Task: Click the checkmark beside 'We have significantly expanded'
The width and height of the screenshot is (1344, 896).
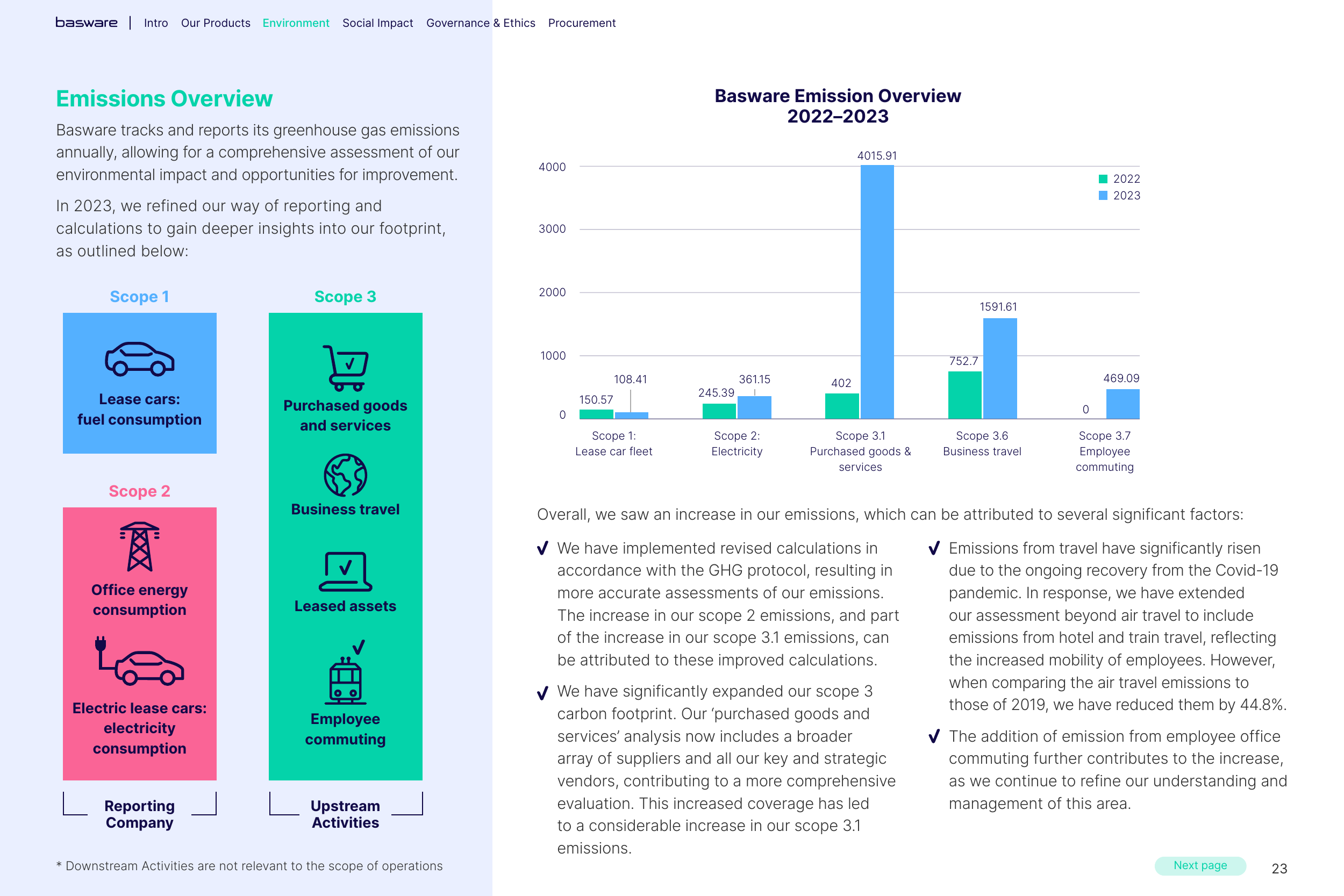Action: 543,693
